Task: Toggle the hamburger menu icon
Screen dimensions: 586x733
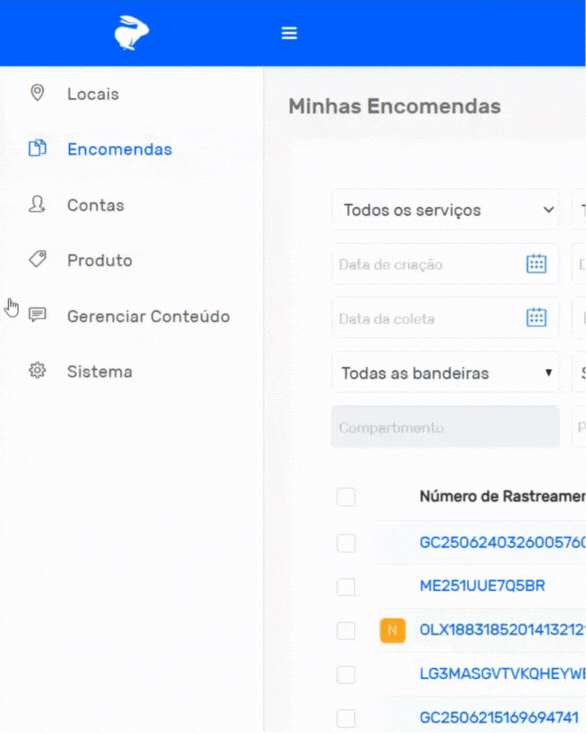Action: tap(289, 33)
